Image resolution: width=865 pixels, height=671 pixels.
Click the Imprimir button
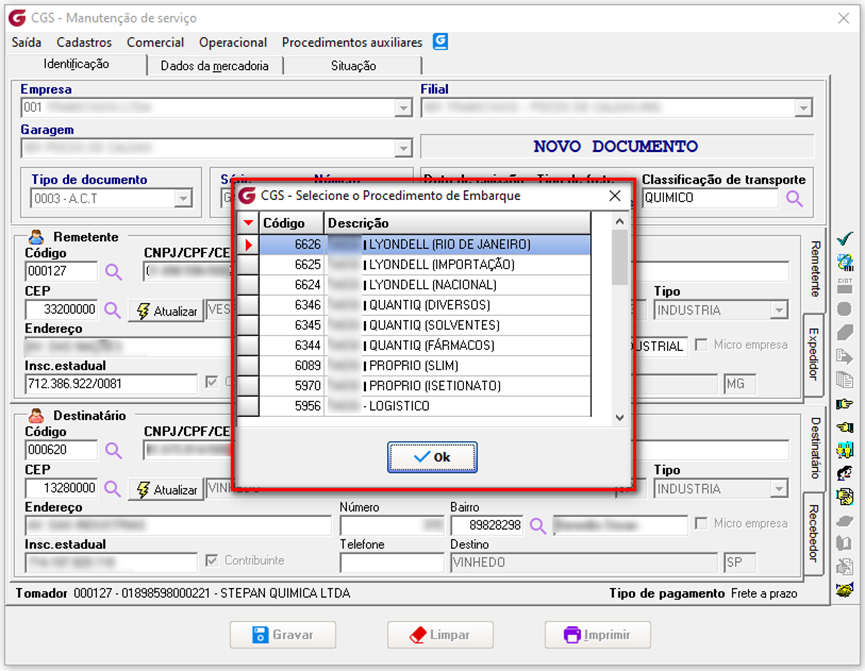[x=598, y=635]
